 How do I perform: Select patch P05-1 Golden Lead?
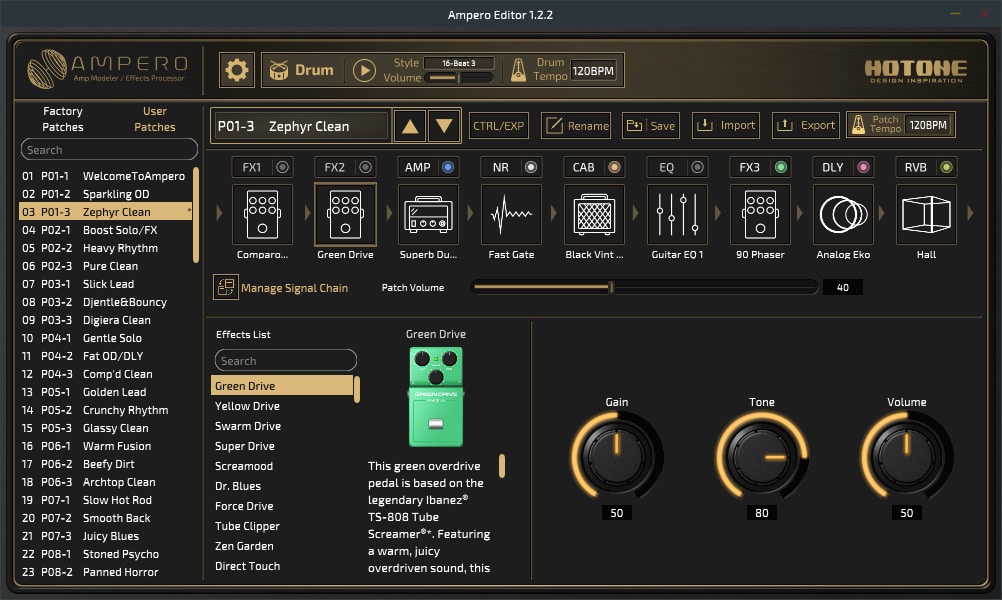click(x=106, y=392)
